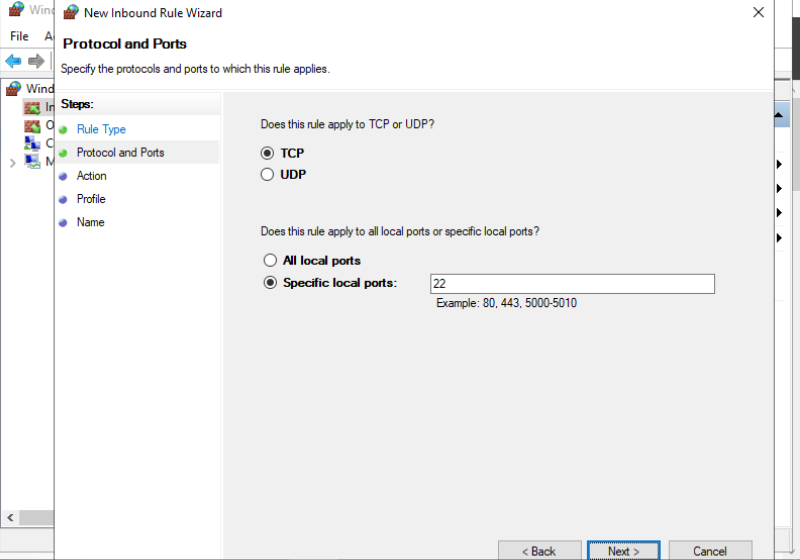This screenshot has height=560, width=800.
Task: Open the File menu in background window
Action: tap(19, 36)
